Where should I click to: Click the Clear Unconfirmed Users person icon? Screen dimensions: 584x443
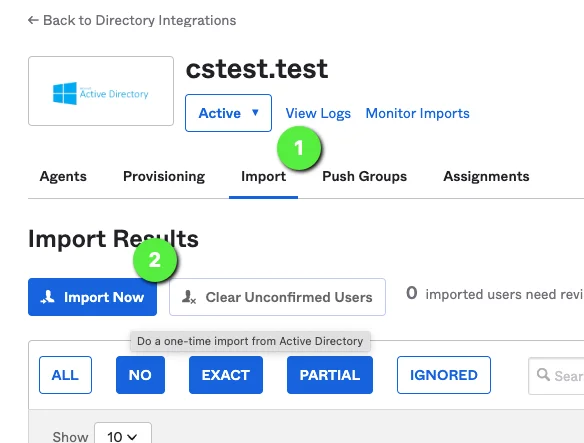189,297
